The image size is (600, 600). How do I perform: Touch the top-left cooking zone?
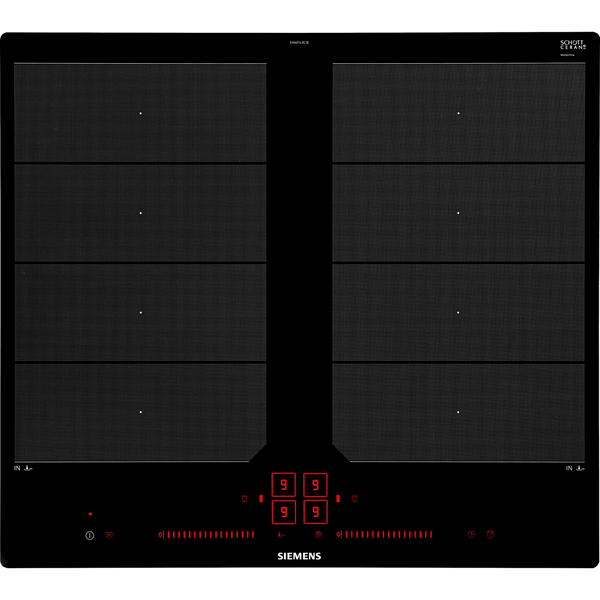tap(140, 113)
